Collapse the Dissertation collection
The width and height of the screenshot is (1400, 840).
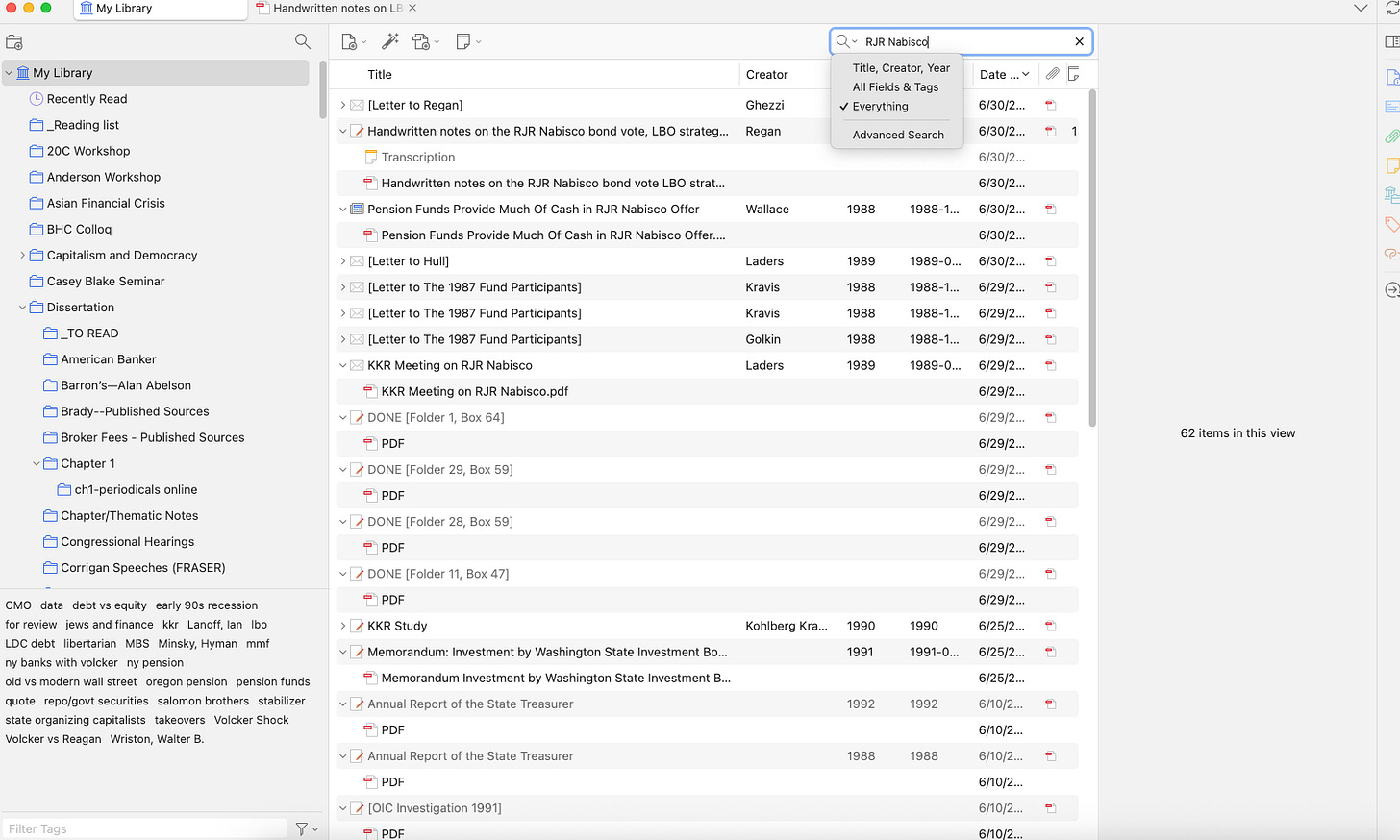(x=22, y=308)
